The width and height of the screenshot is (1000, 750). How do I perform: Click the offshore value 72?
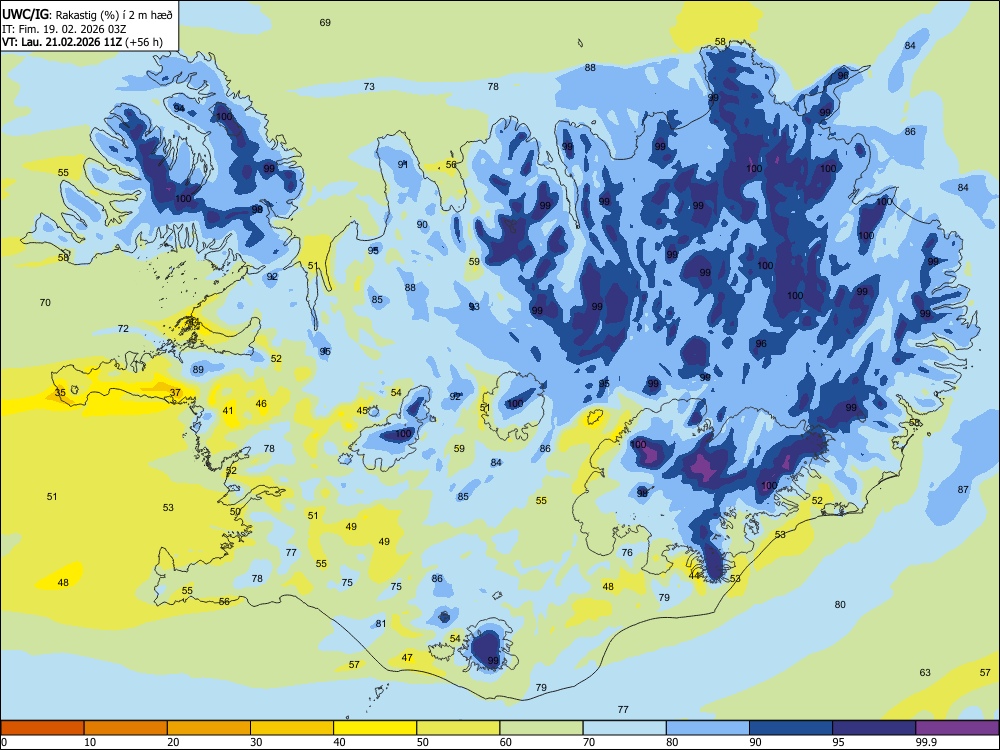coord(123,329)
